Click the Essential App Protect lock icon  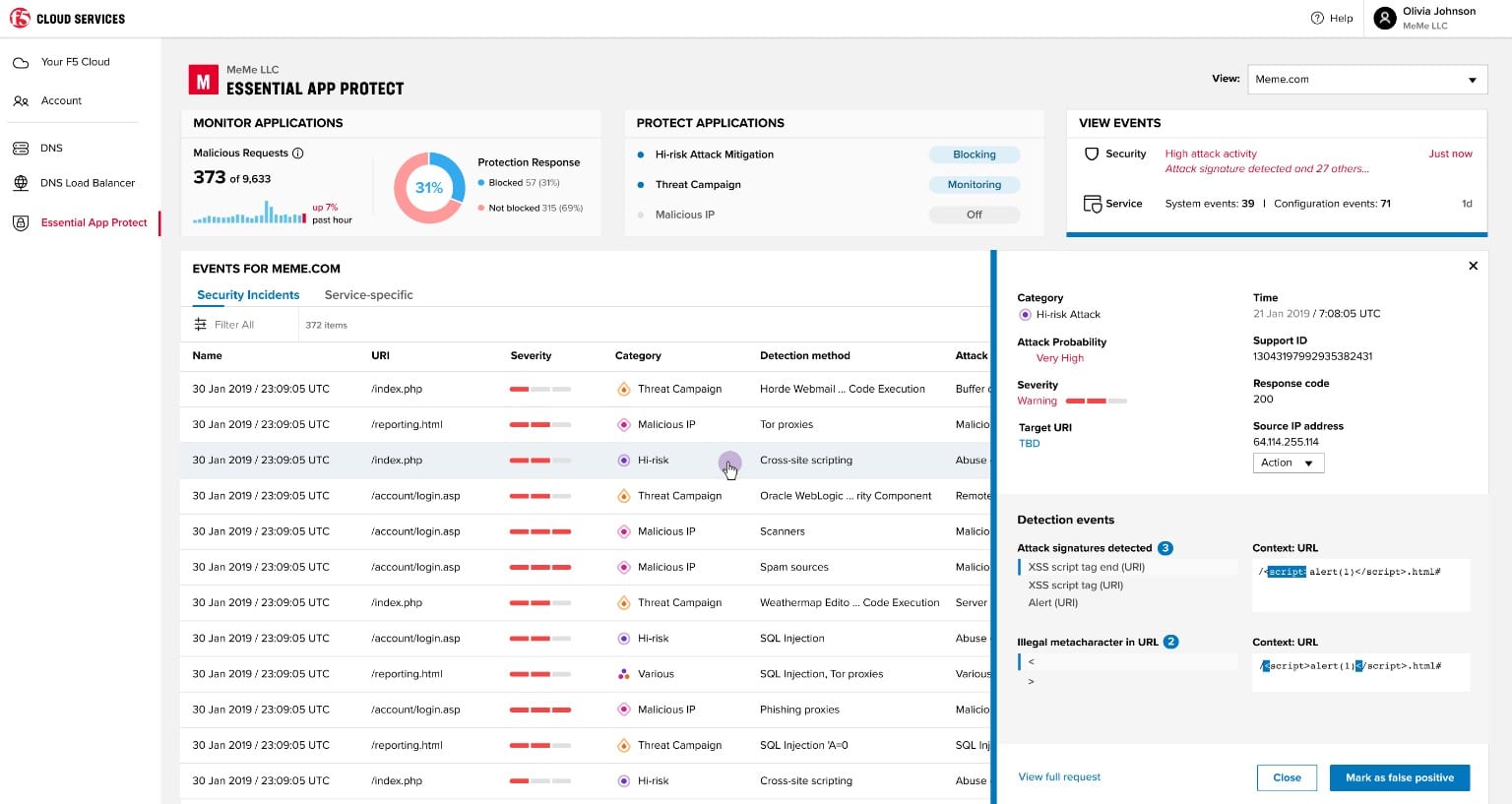21,223
